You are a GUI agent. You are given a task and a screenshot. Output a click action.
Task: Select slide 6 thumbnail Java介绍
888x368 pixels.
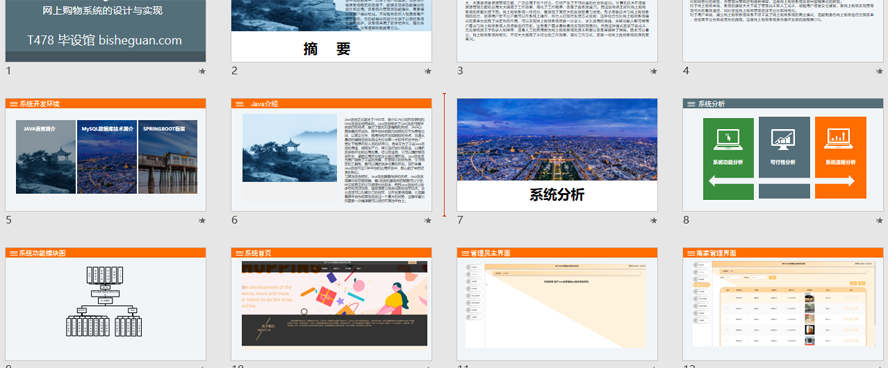[x=331, y=155]
